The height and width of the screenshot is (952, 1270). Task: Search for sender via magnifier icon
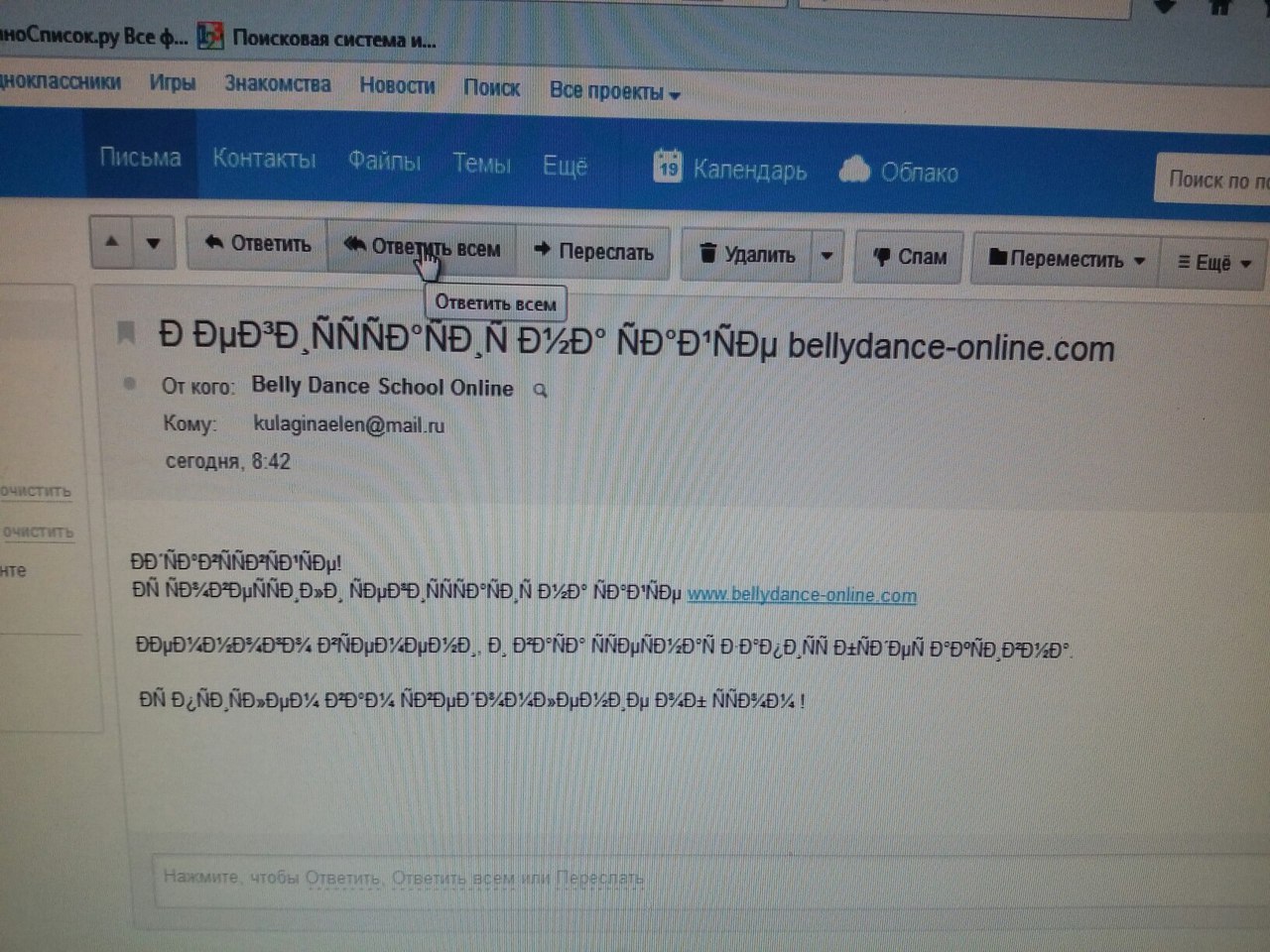(x=541, y=391)
